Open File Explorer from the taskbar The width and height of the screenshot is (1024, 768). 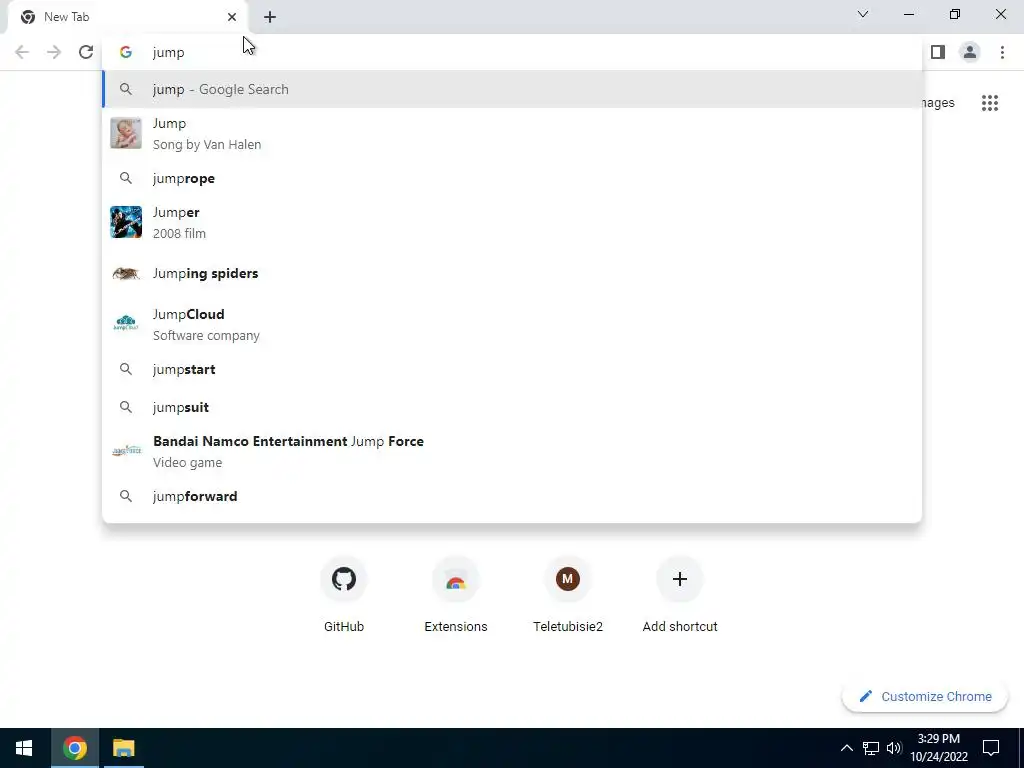tap(123, 748)
